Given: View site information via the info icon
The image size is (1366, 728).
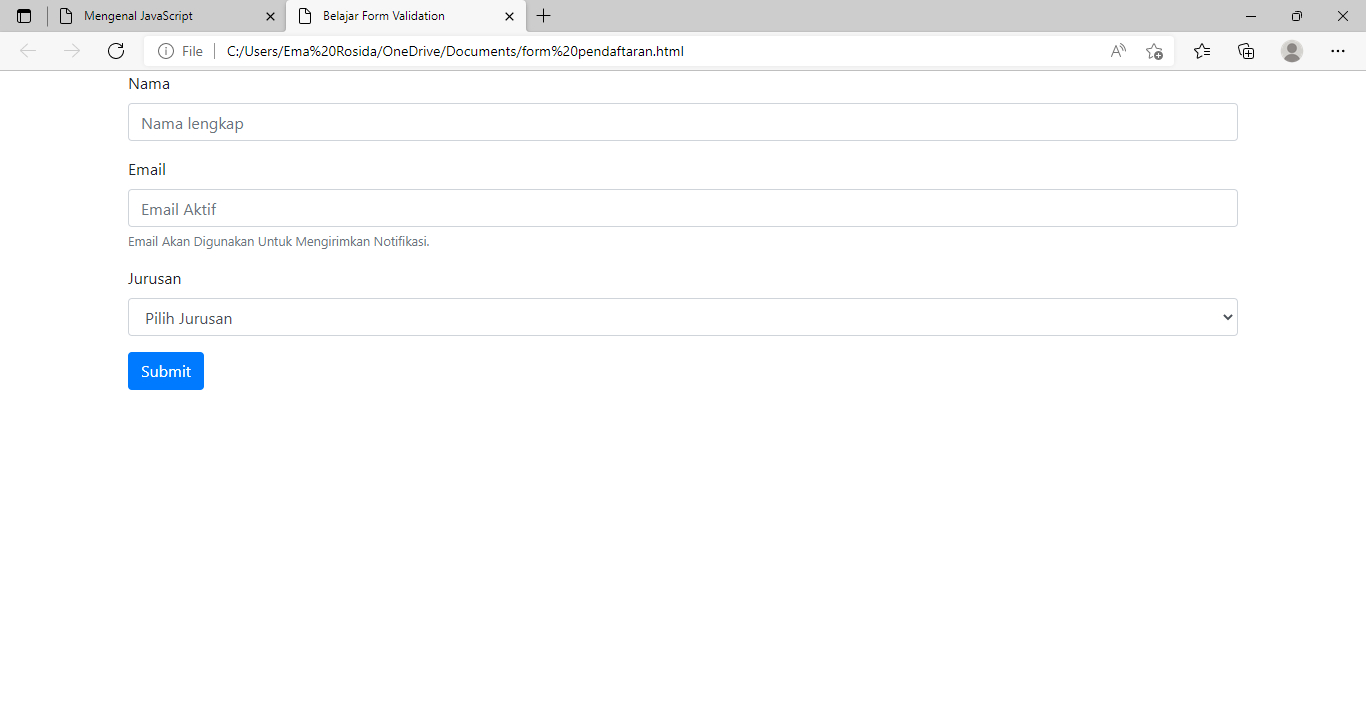Looking at the screenshot, I should [x=166, y=51].
